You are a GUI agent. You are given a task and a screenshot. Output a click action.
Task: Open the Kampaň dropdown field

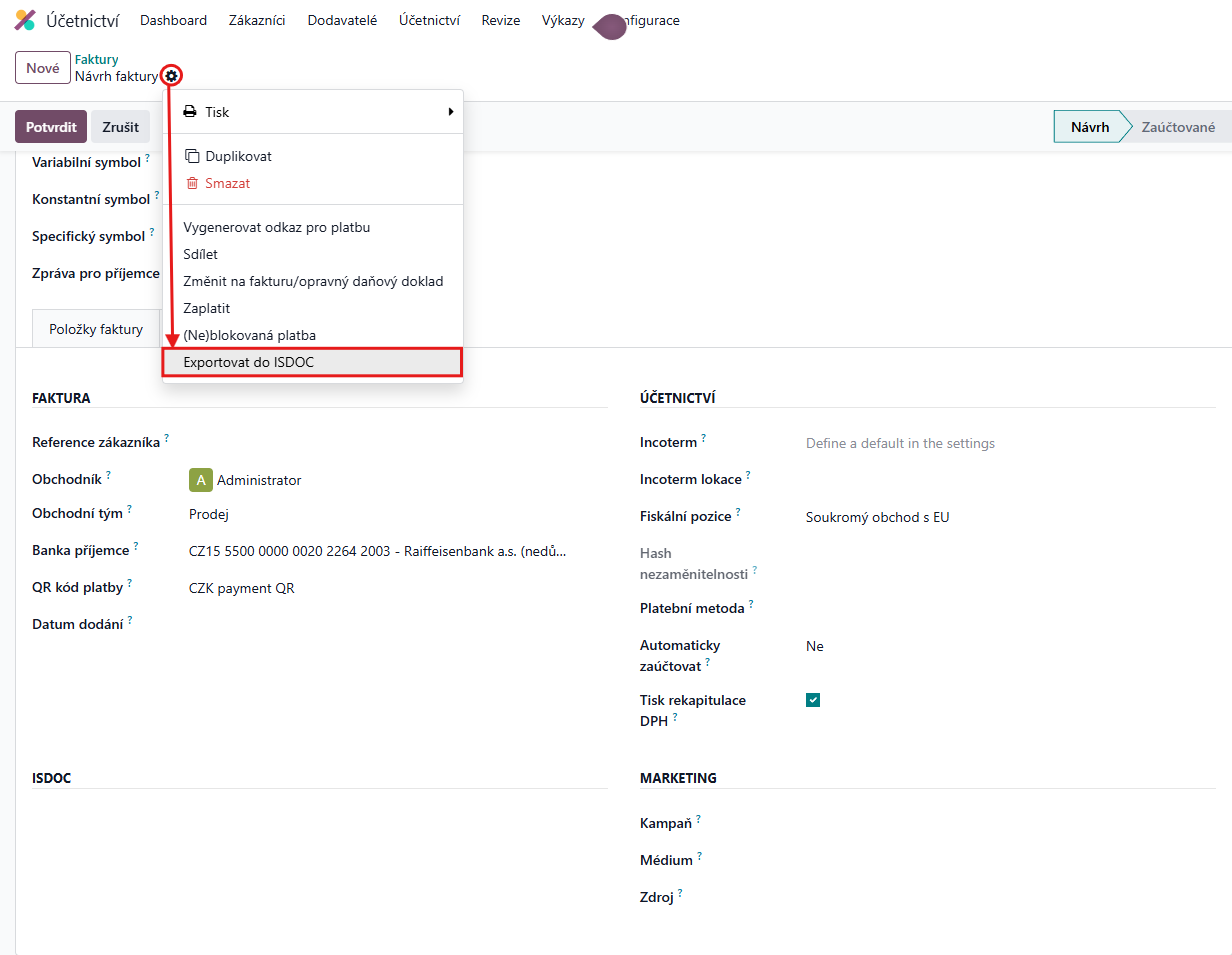1011,823
